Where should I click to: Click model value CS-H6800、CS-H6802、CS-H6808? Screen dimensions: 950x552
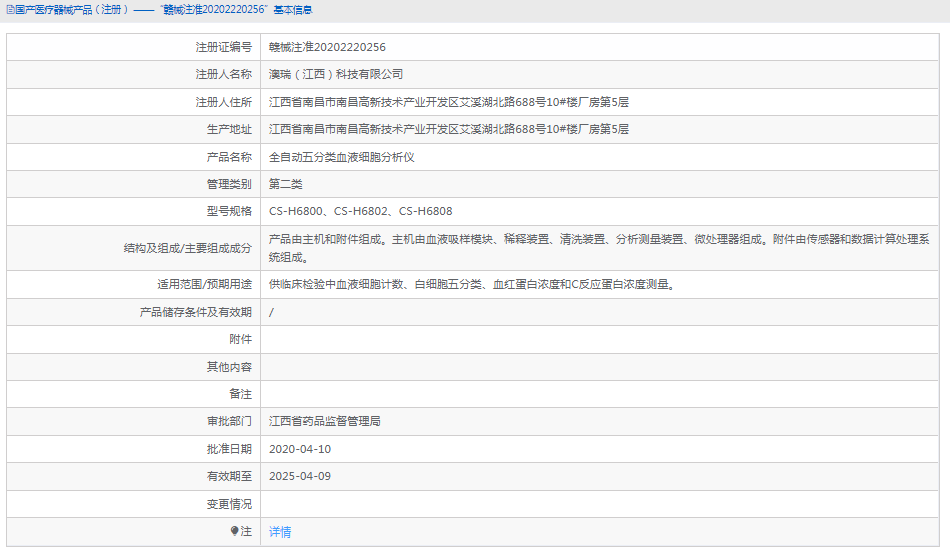pyautogui.click(x=360, y=211)
